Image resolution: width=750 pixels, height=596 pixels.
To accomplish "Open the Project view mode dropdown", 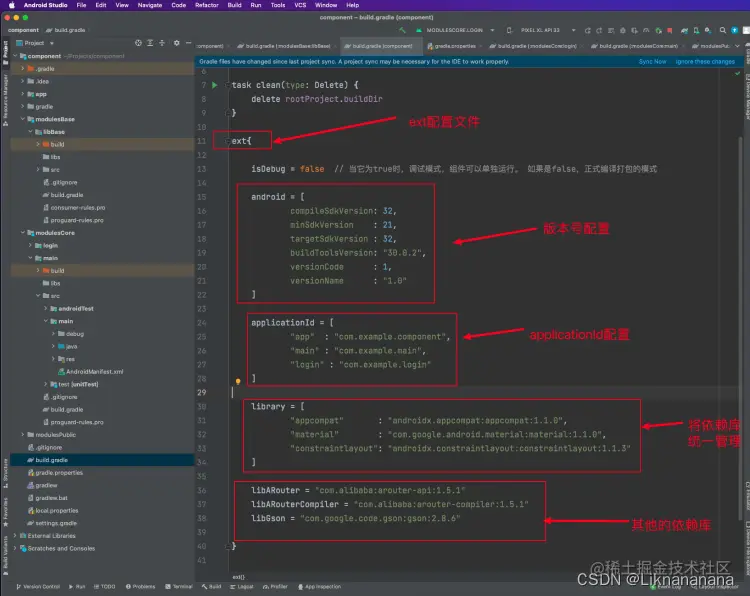I will (x=35, y=43).
